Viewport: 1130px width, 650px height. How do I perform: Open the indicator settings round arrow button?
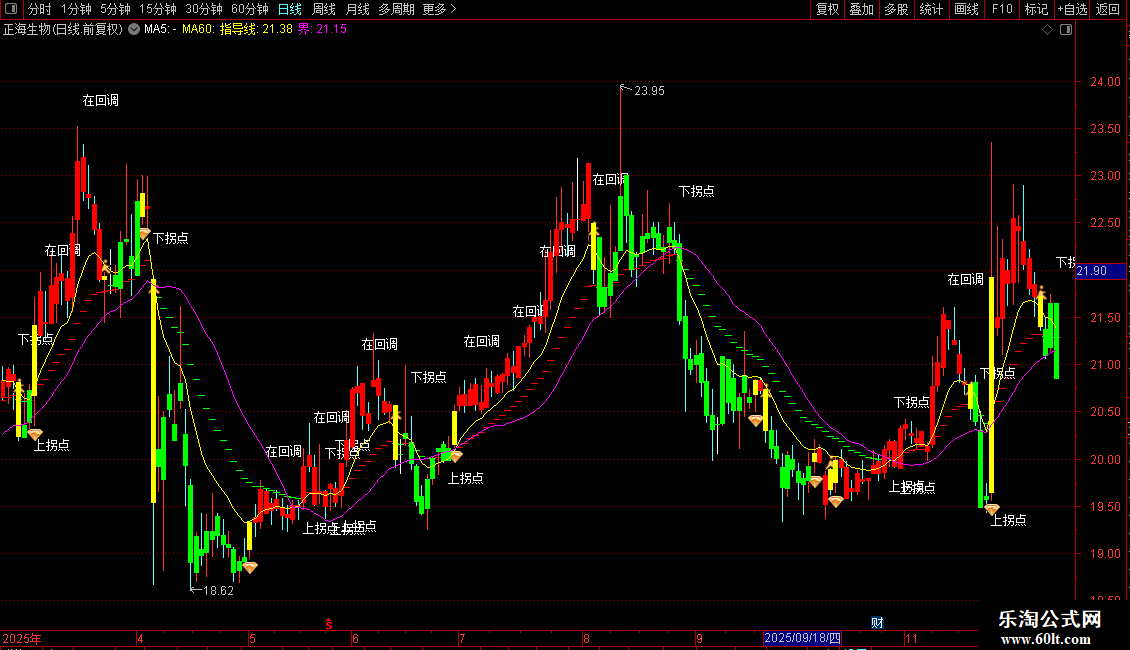[134, 30]
